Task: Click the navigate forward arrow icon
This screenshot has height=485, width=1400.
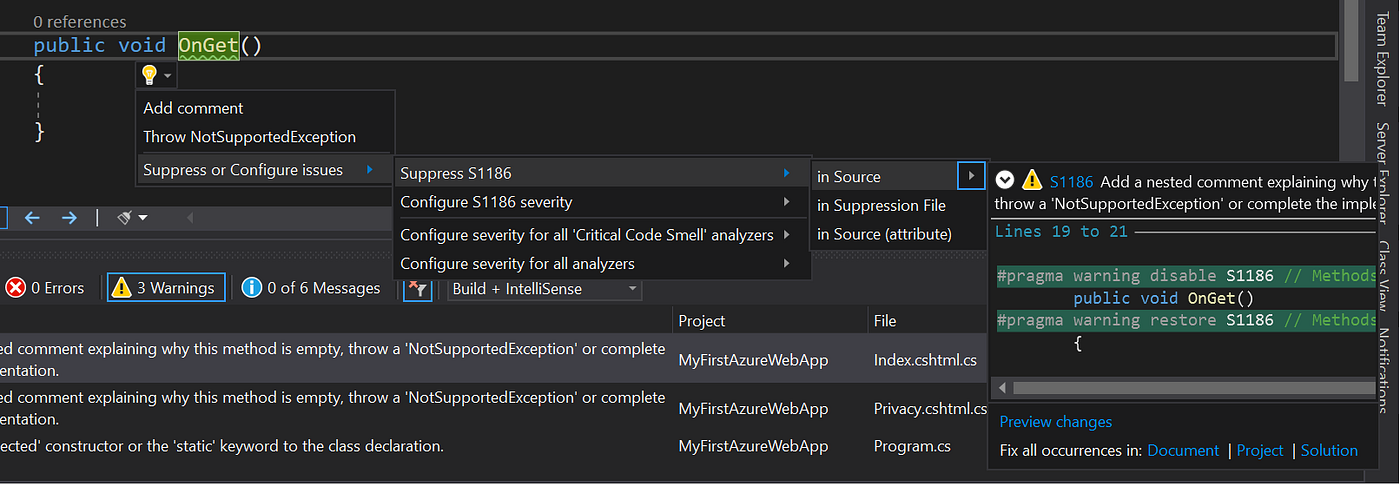Action: (69, 217)
